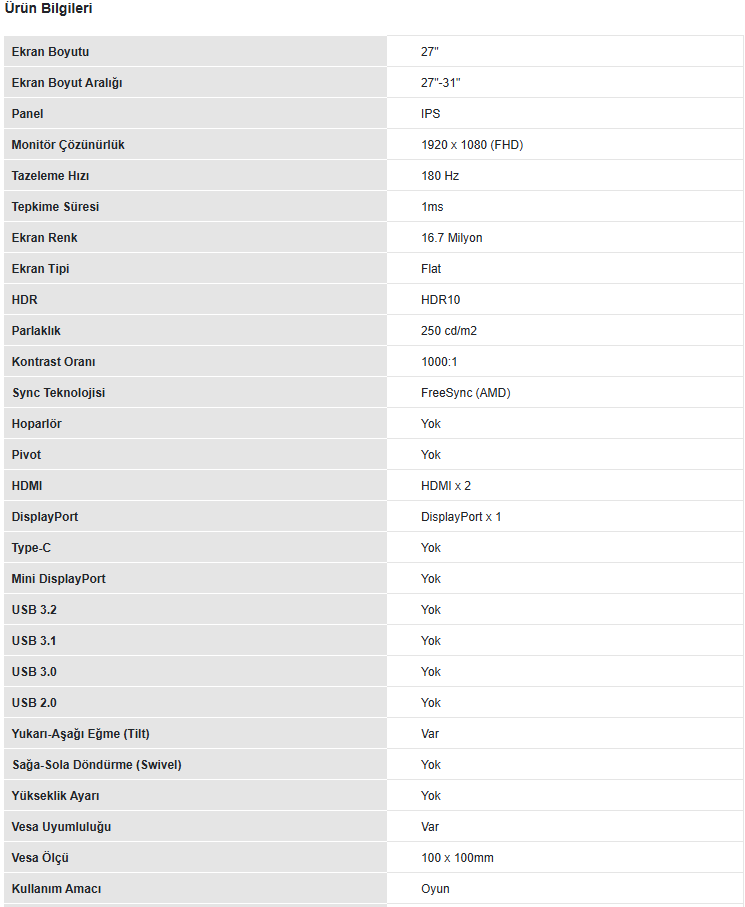This screenshot has width=745, height=907.
Task: Click the Ürün Bilgileri heading
Action: (x=50, y=9)
